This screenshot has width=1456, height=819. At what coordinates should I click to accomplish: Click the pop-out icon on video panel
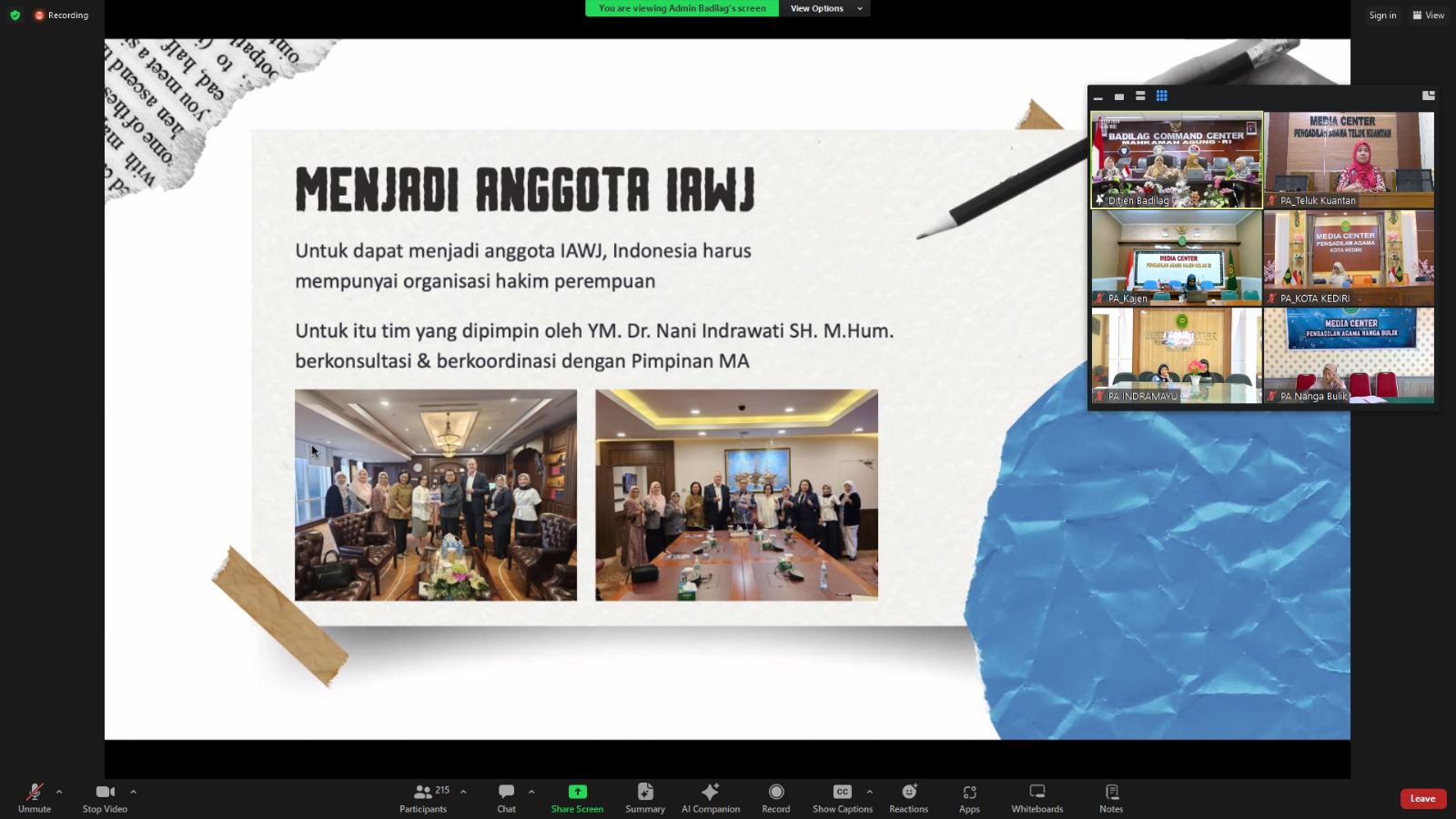pos(1429,96)
